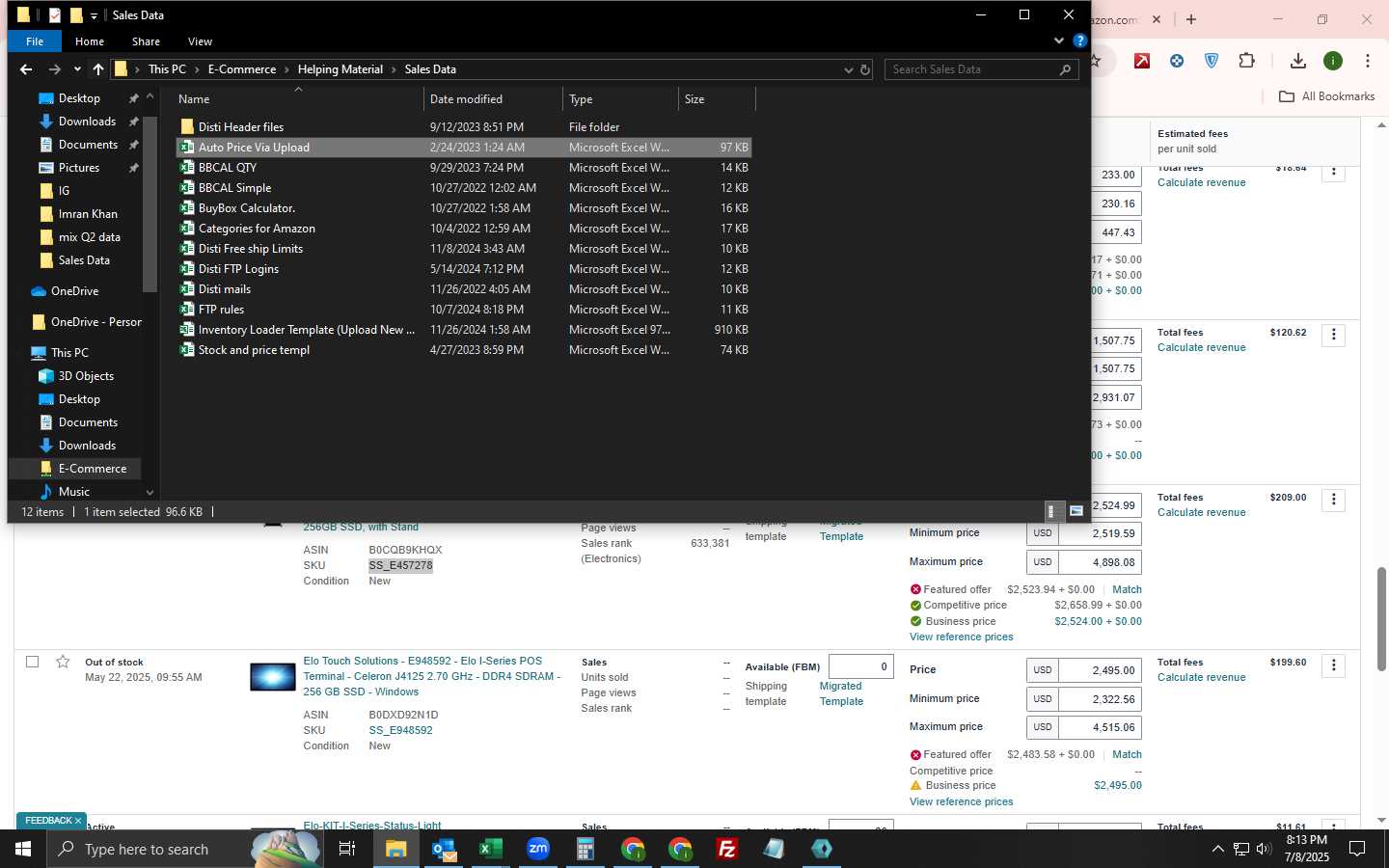
Task: Switch to the View ribbon tab
Action: pos(200,41)
